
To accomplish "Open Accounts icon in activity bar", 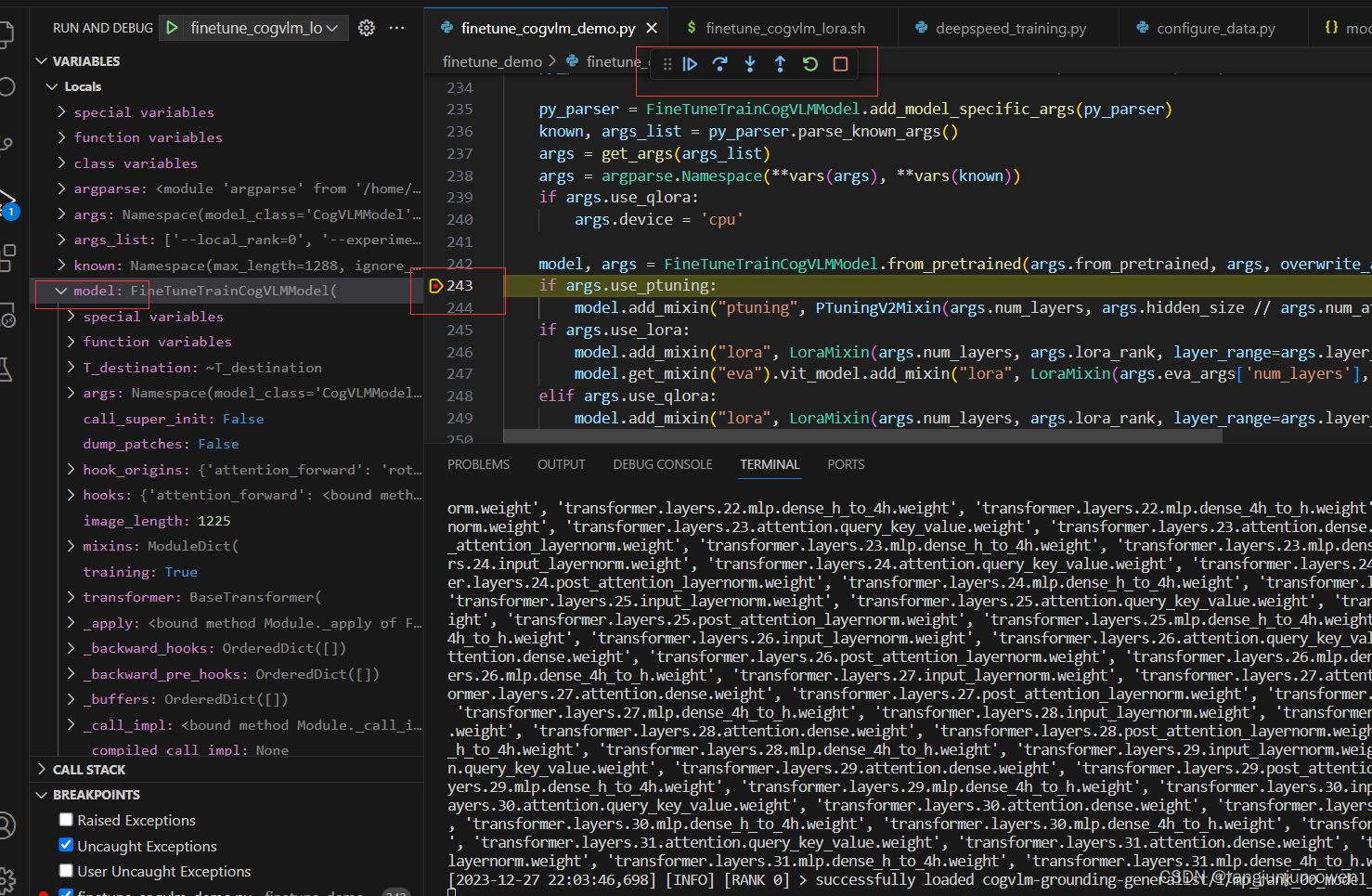I will [6, 825].
